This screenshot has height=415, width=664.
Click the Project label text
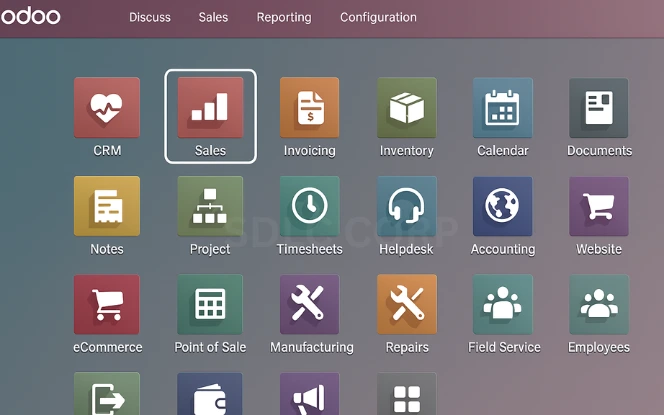tap(210, 249)
